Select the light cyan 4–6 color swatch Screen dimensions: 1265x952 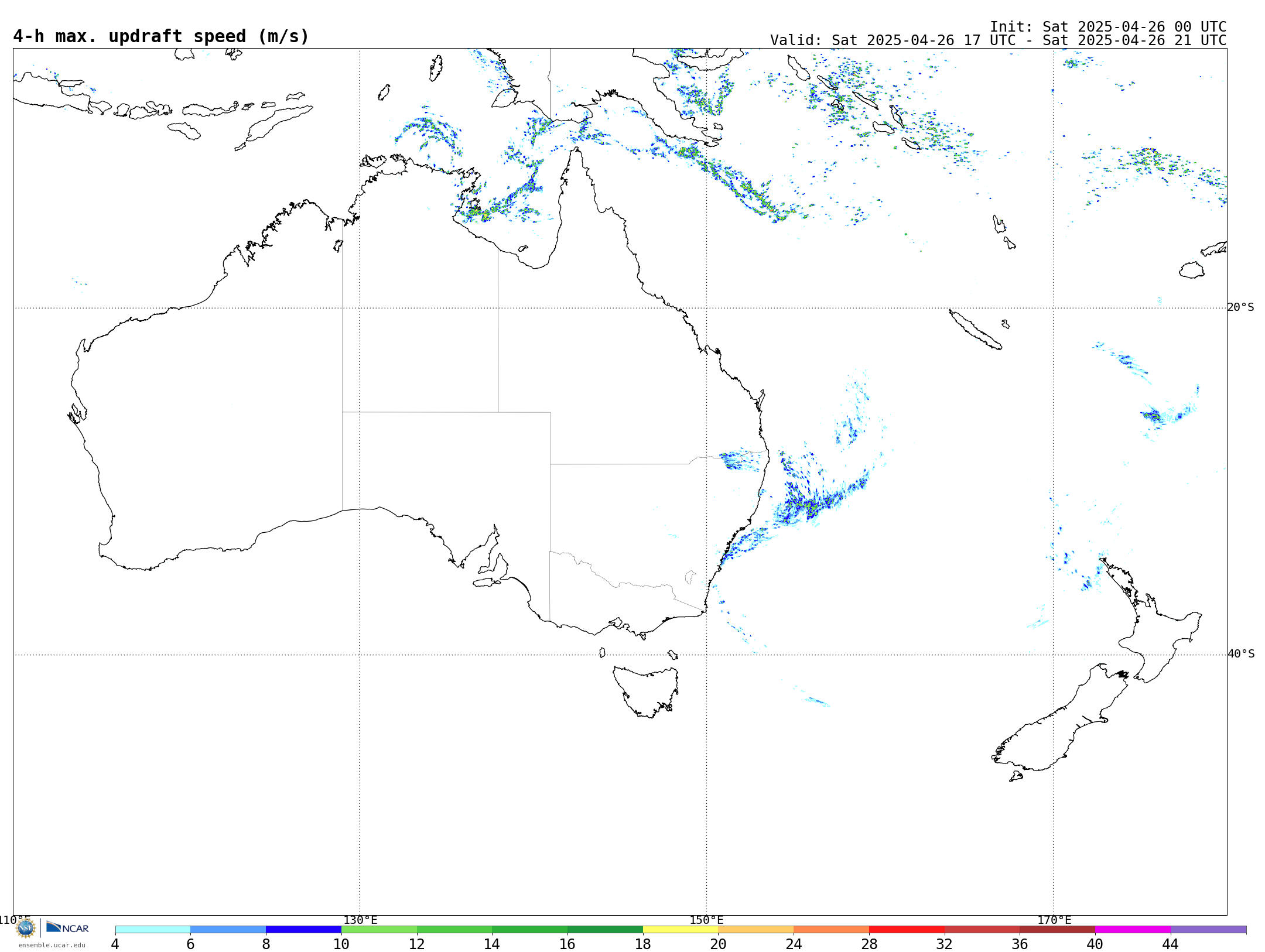153,930
